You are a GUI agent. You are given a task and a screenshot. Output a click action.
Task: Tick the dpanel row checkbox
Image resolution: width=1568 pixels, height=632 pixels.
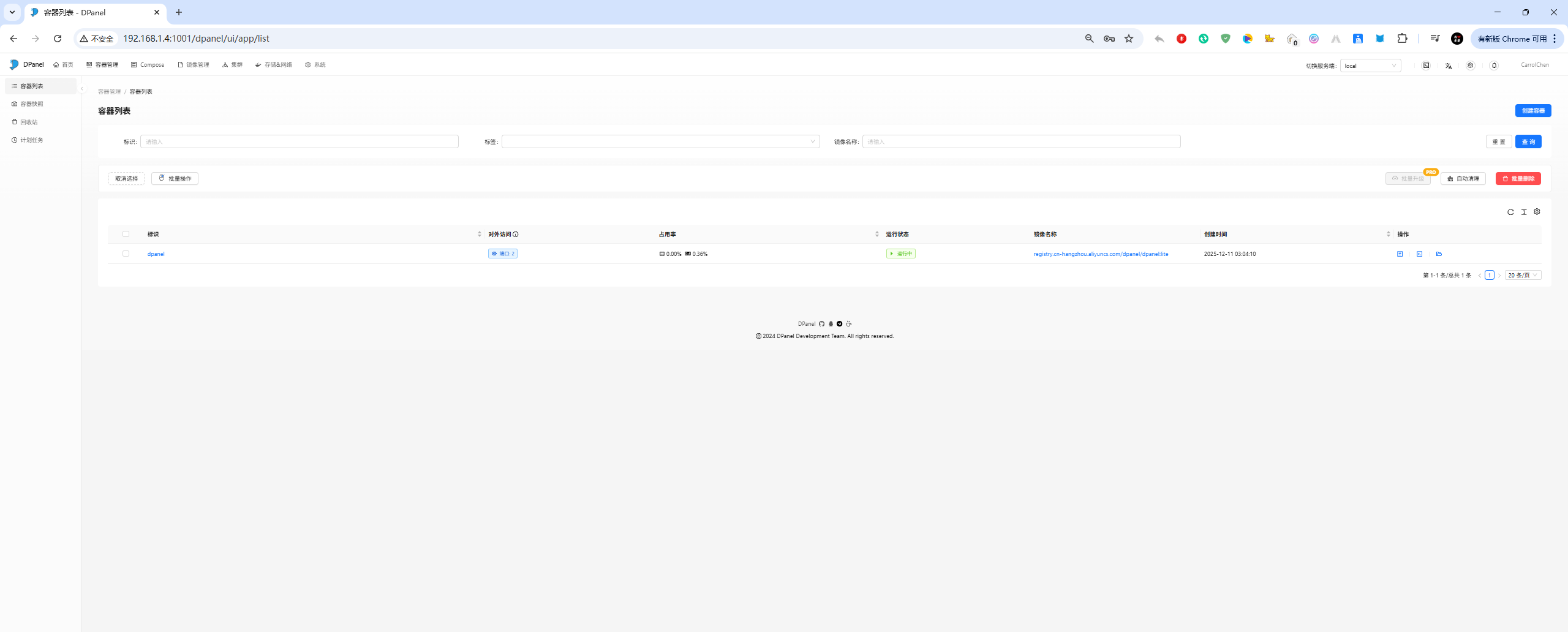point(126,254)
